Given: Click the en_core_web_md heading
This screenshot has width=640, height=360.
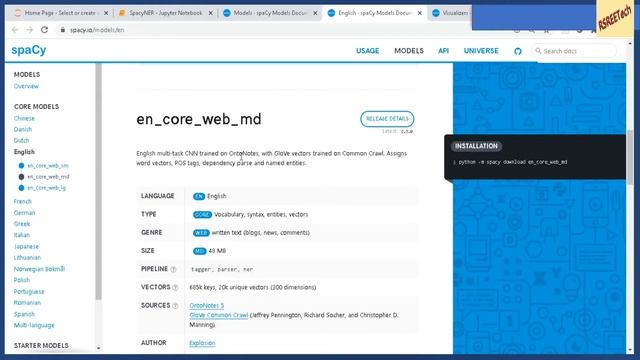Looking at the screenshot, I should pyautogui.click(x=199, y=119).
